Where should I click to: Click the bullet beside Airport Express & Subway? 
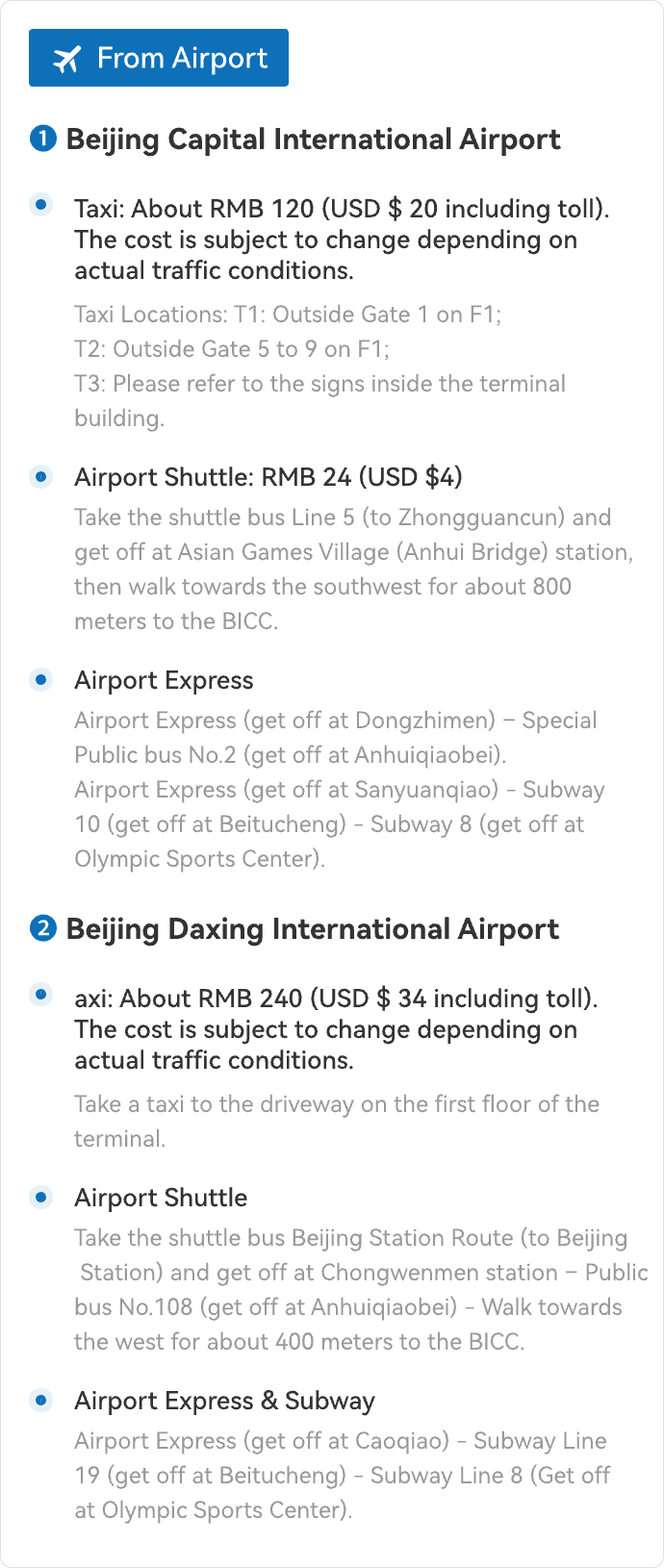41,1400
